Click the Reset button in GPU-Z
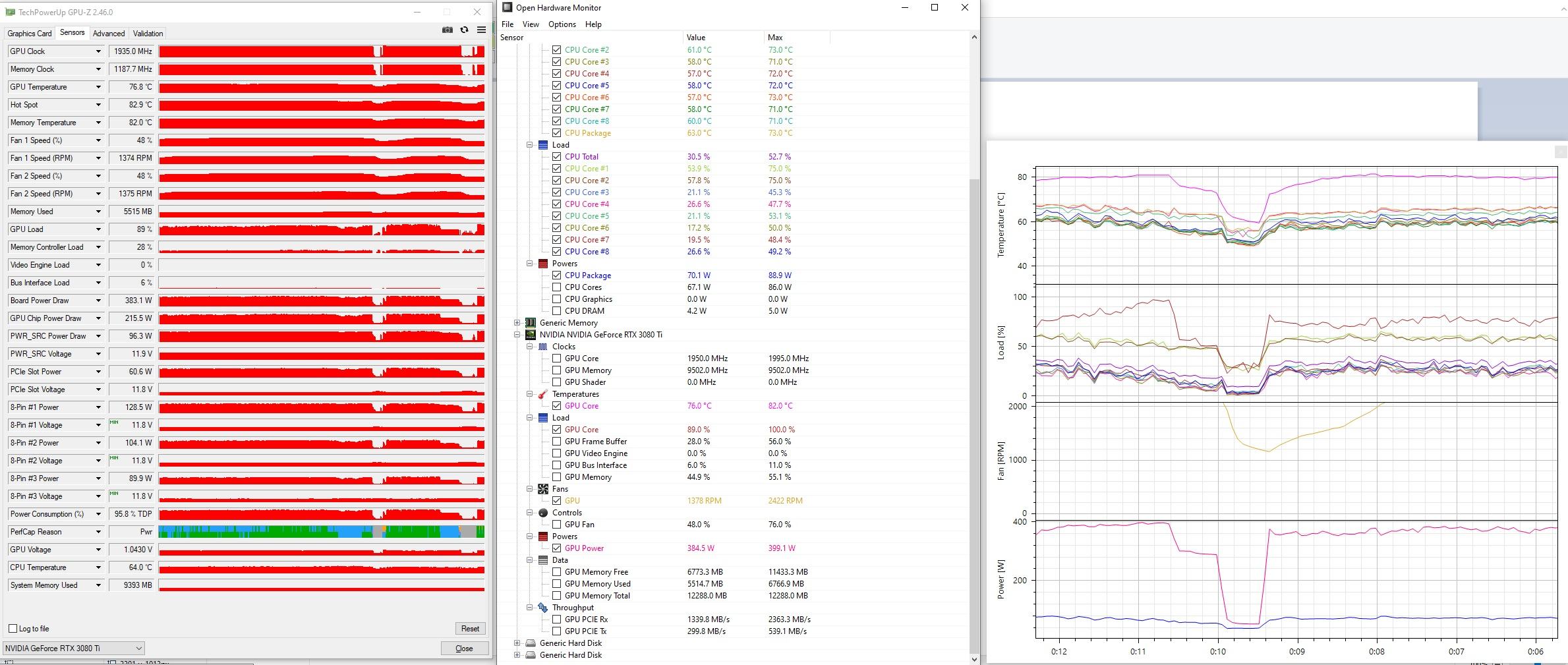The image size is (1568, 665). click(470, 629)
